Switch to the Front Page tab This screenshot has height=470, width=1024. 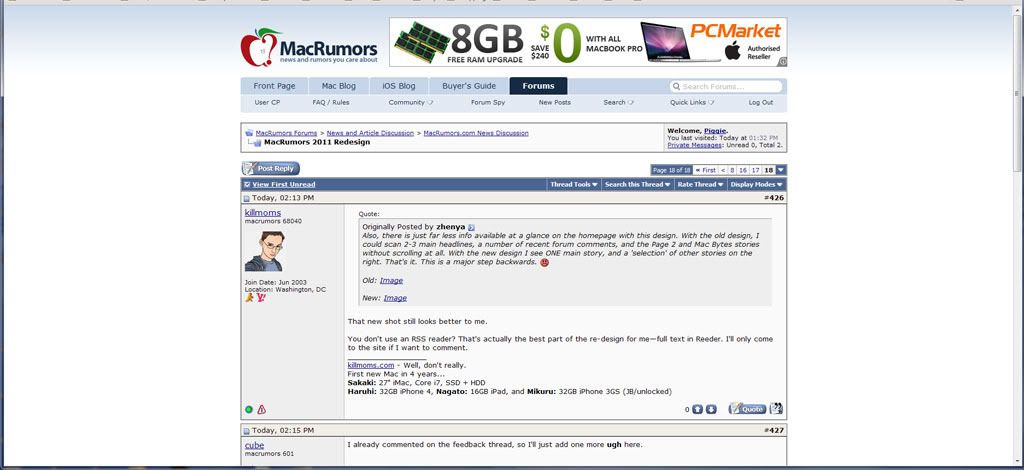pyautogui.click(x=274, y=86)
